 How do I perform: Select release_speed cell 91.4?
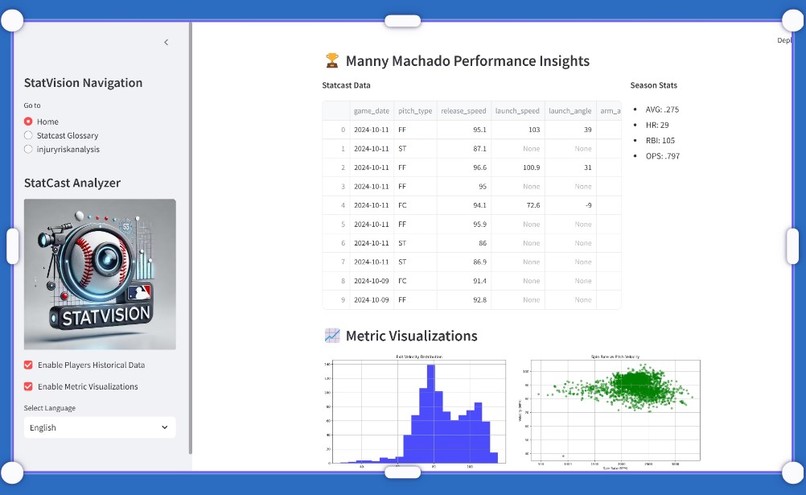point(464,281)
